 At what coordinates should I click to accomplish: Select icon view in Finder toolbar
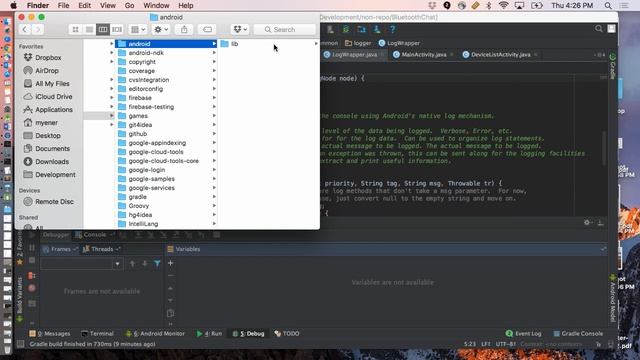coord(76,29)
